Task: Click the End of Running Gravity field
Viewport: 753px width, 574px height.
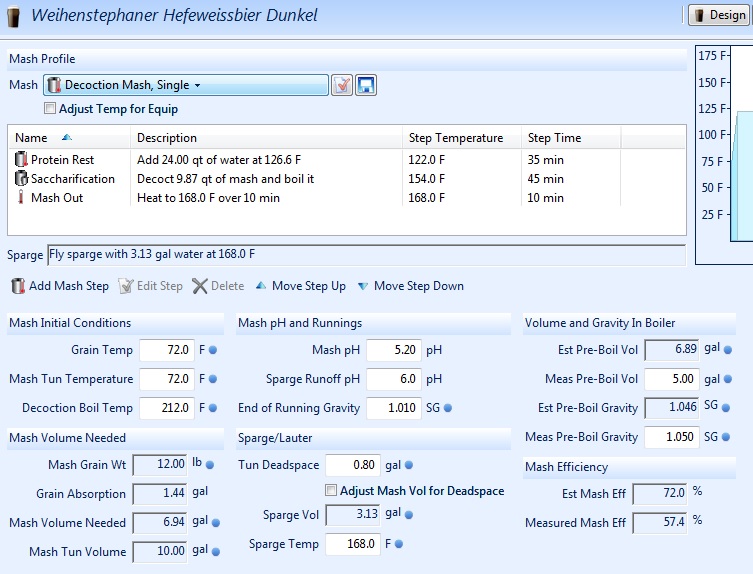Action: [394, 408]
